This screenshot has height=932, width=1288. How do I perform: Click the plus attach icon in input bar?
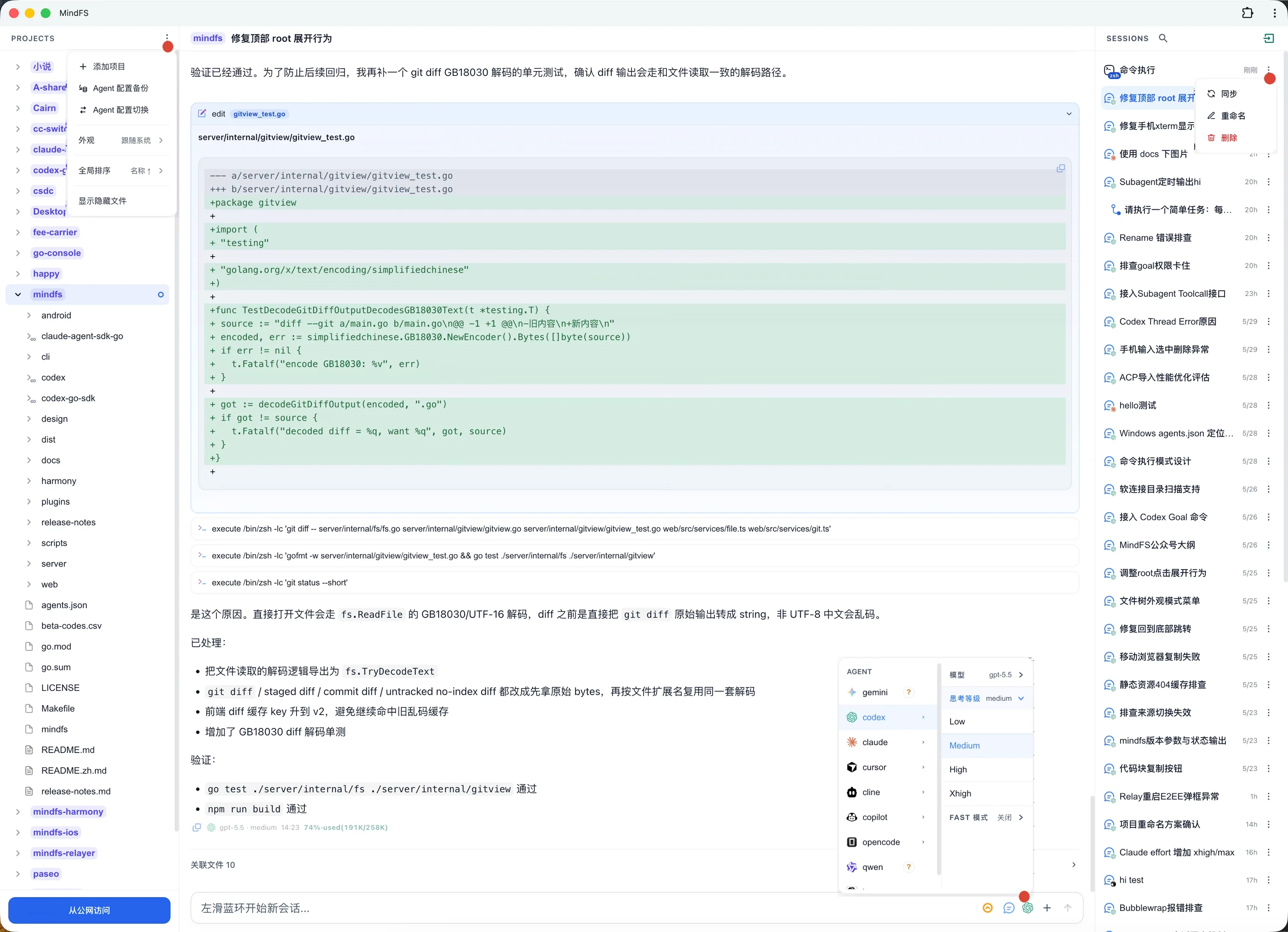coord(1047,907)
